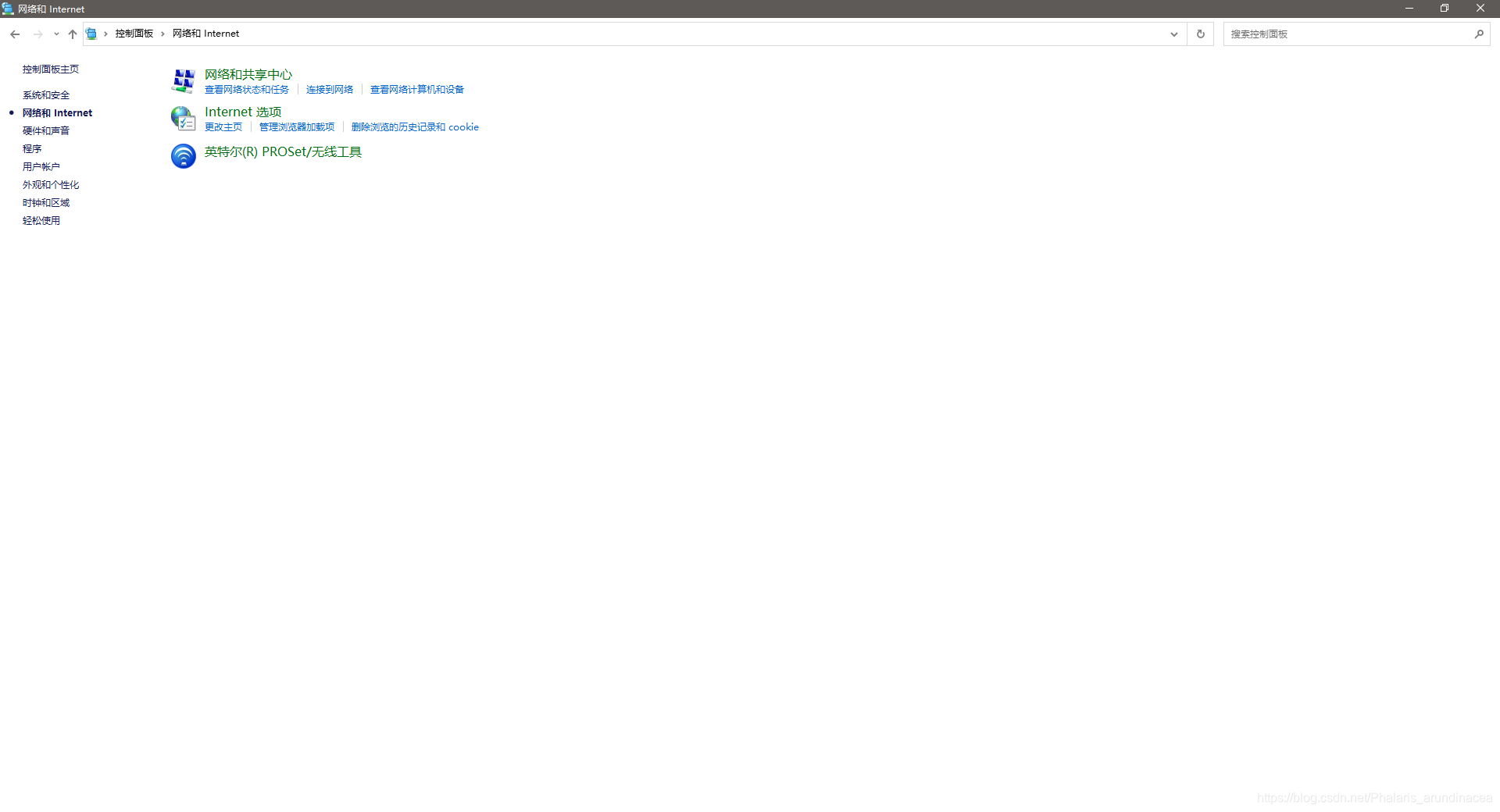Click the Control Panel icon in address bar
The width and height of the screenshot is (1500, 812).
(x=91, y=34)
